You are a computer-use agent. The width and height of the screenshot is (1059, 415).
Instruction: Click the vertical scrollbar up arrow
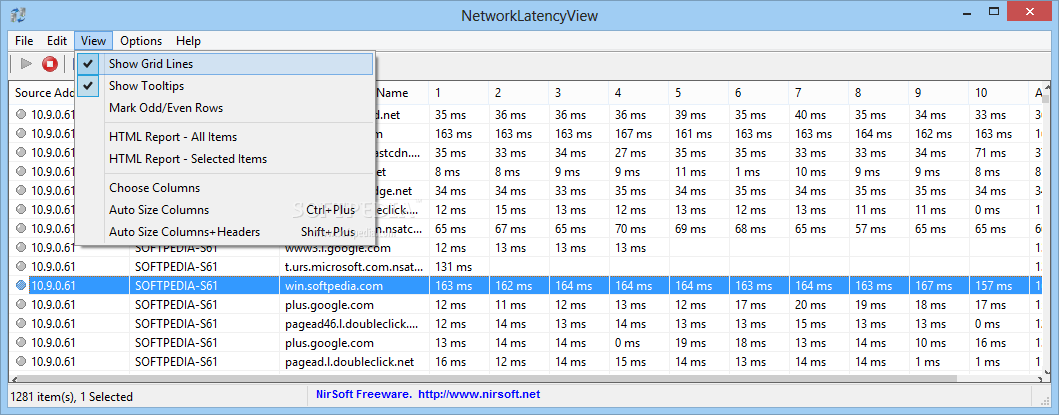pyautogui.click(x=1046, y=89)
